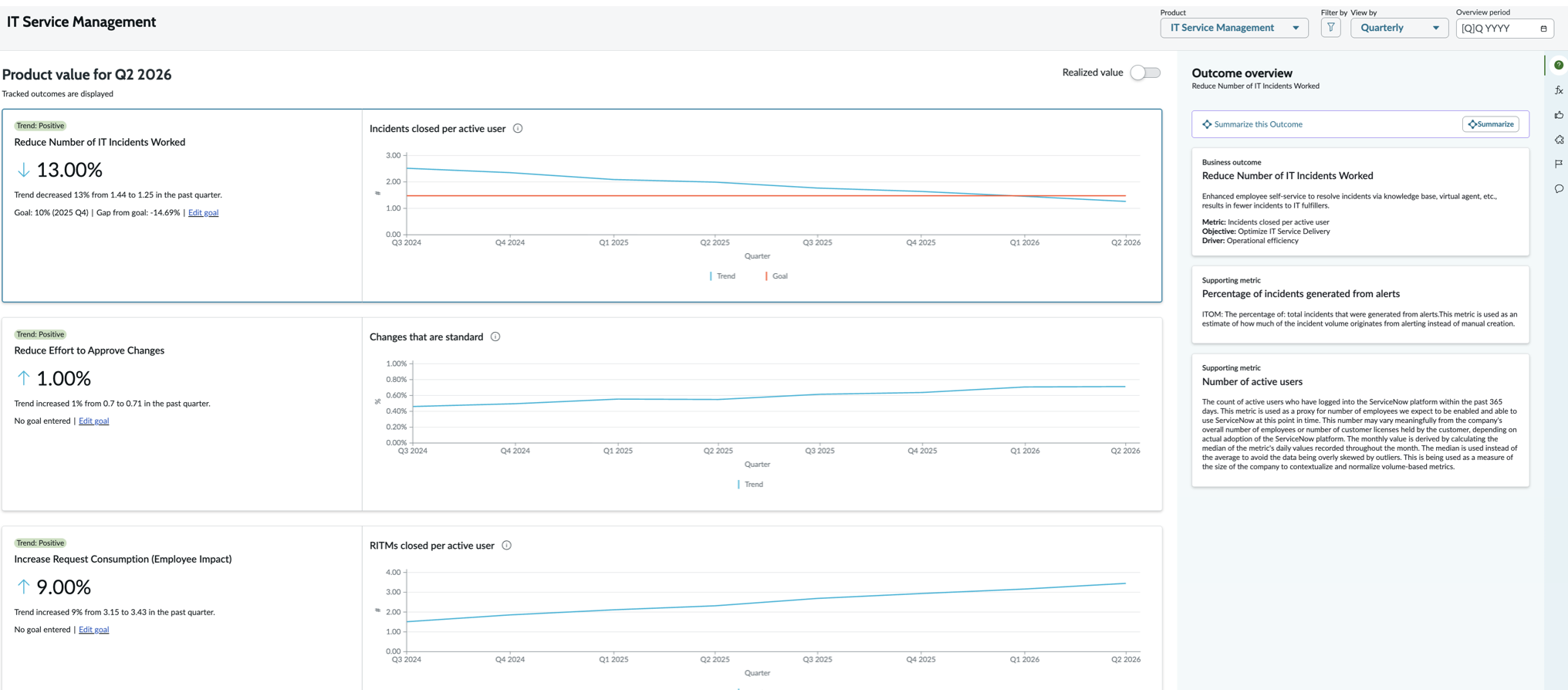Click the Product value for Q2 2026 heading
This screenshot has width=1568, height=690.
point(86,75)
